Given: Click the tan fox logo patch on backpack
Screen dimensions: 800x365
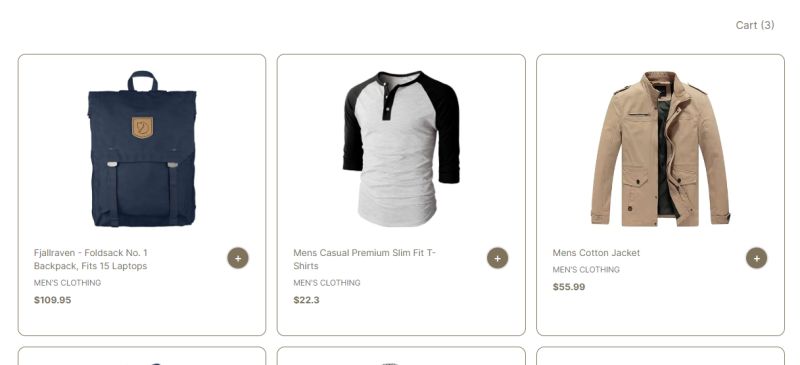Looking at the screenshot, I should pyautogui.click(x=142, y=127).
